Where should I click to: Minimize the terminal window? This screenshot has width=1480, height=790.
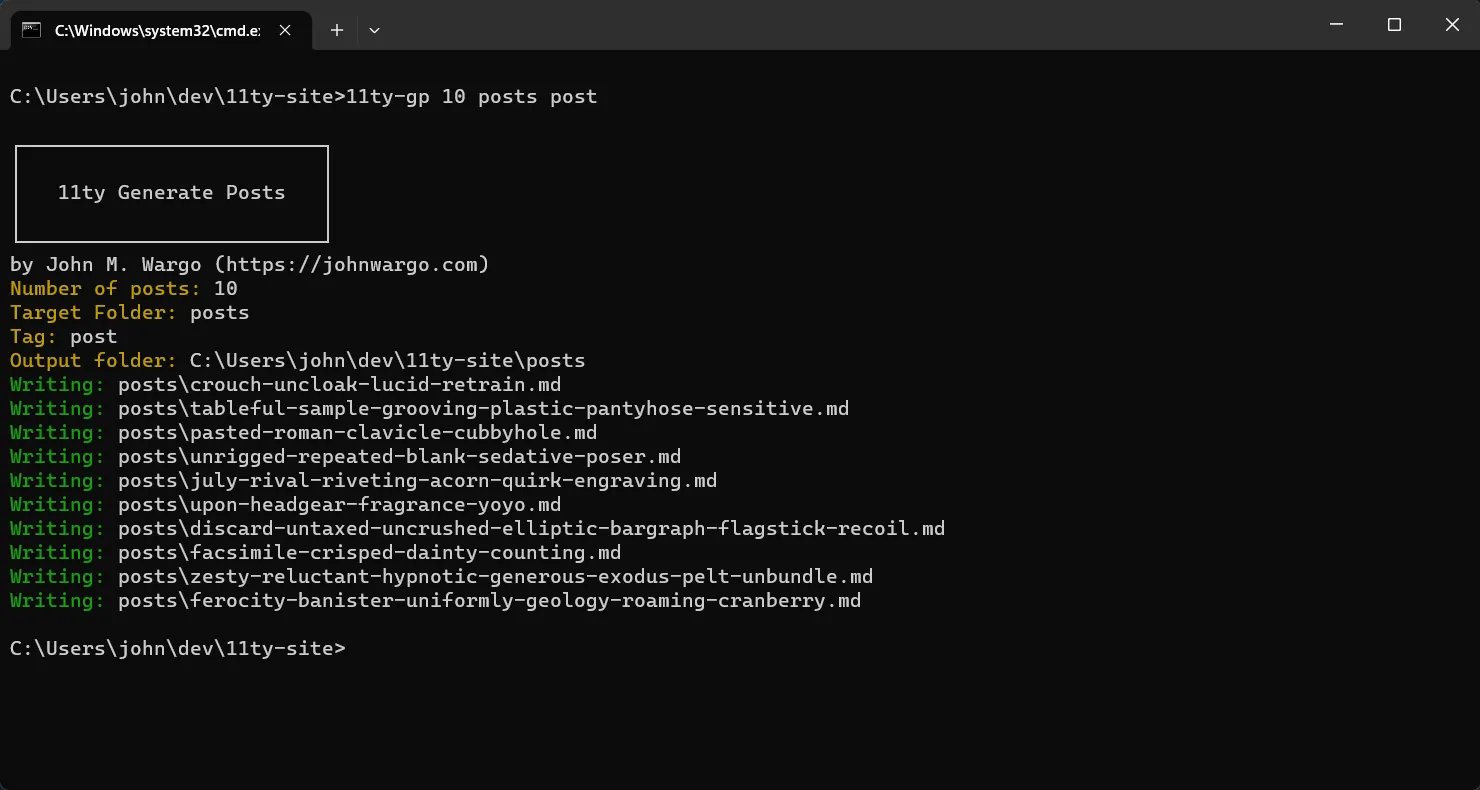[x=1335, y=25]
